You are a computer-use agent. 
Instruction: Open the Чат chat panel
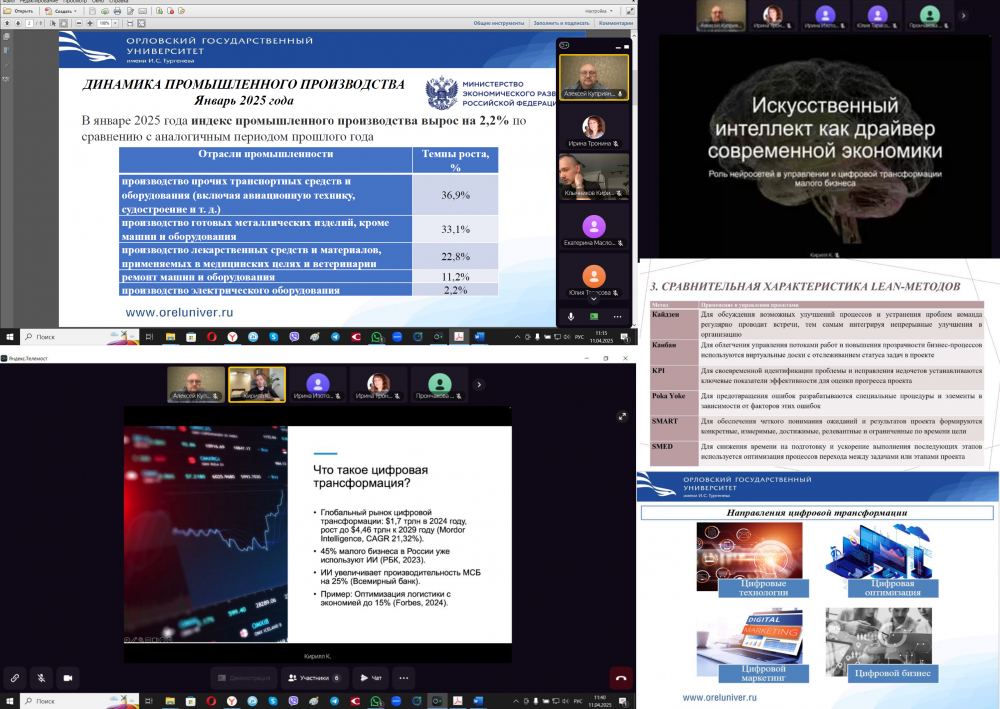pos(371,677)
